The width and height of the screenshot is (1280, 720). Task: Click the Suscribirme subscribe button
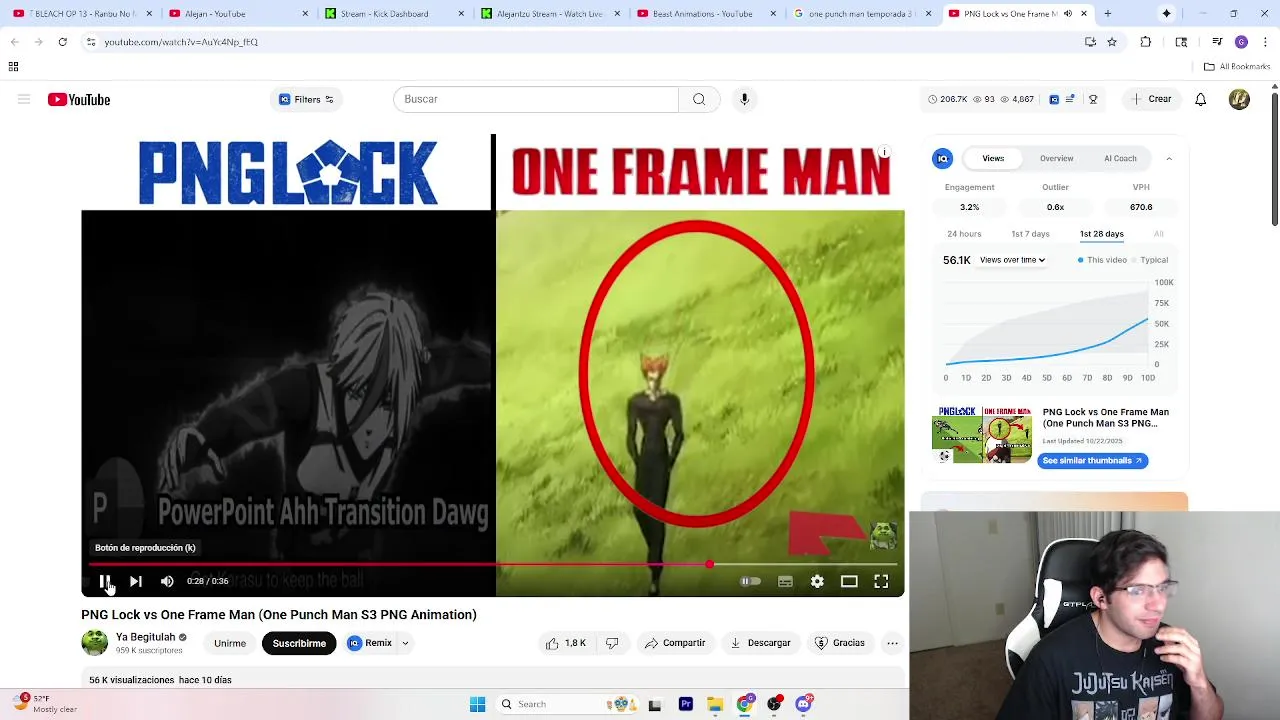(x=299, y=643)
